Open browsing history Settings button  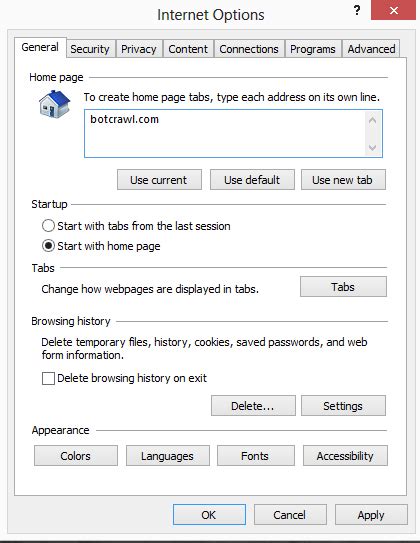click(x=343, y=406)
